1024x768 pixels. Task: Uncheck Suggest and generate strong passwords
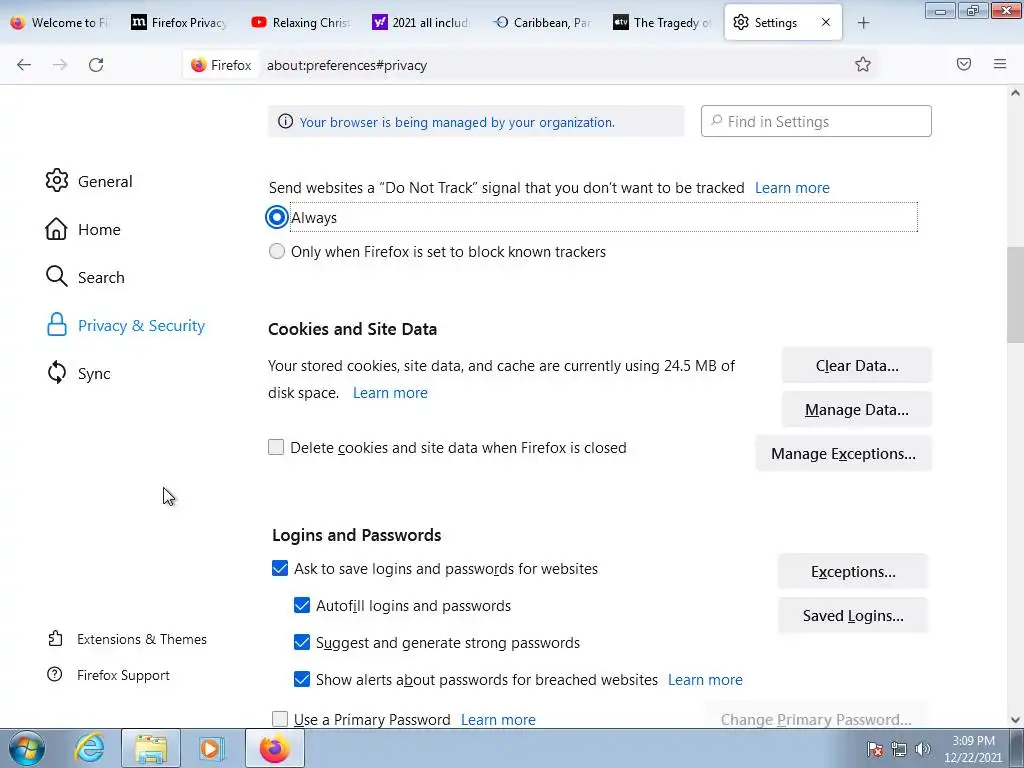[302, 643]
